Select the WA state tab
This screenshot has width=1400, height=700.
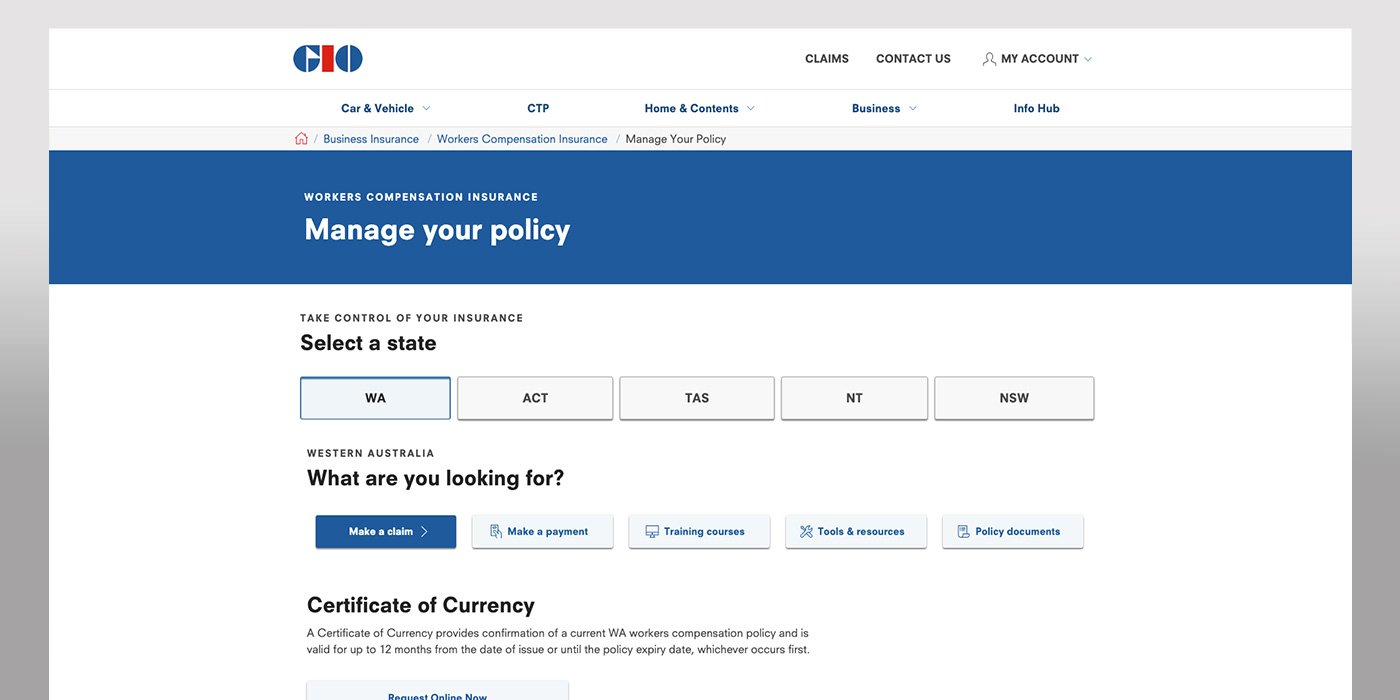pos(375,398)
